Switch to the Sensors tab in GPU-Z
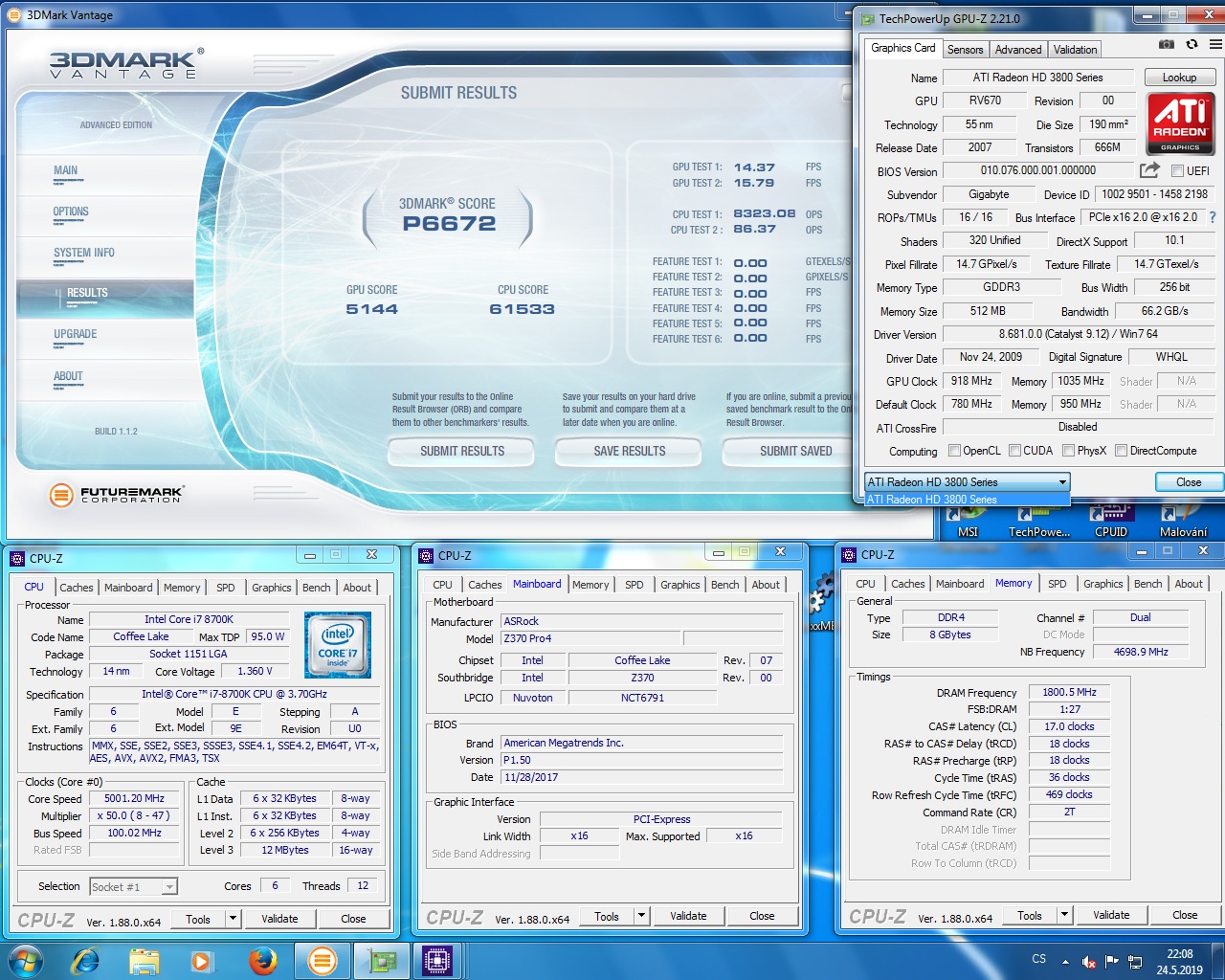This screenshot has width=1225, height=980. click(965, 50)
